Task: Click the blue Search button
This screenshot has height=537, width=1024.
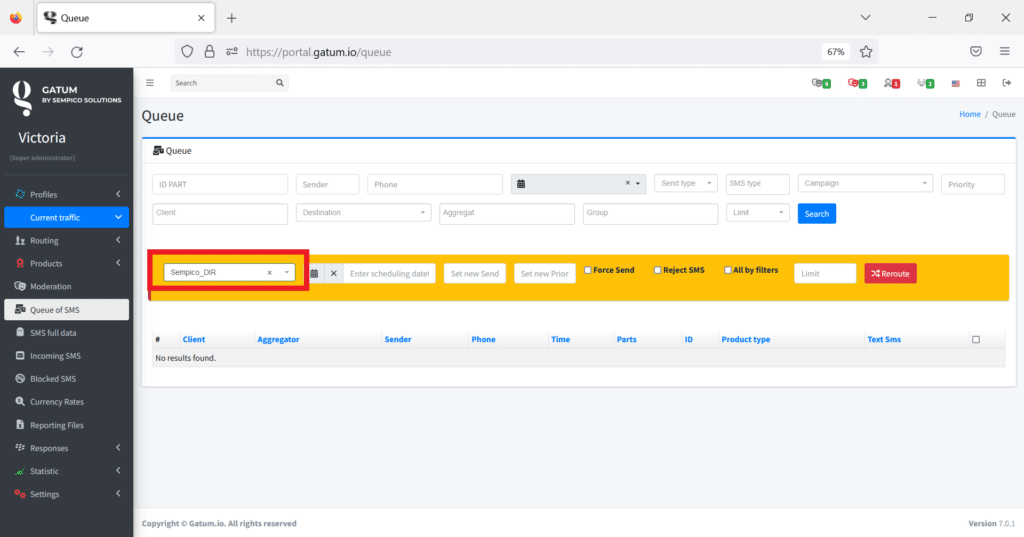Action: pyautogui.click(x=816, y=214)
